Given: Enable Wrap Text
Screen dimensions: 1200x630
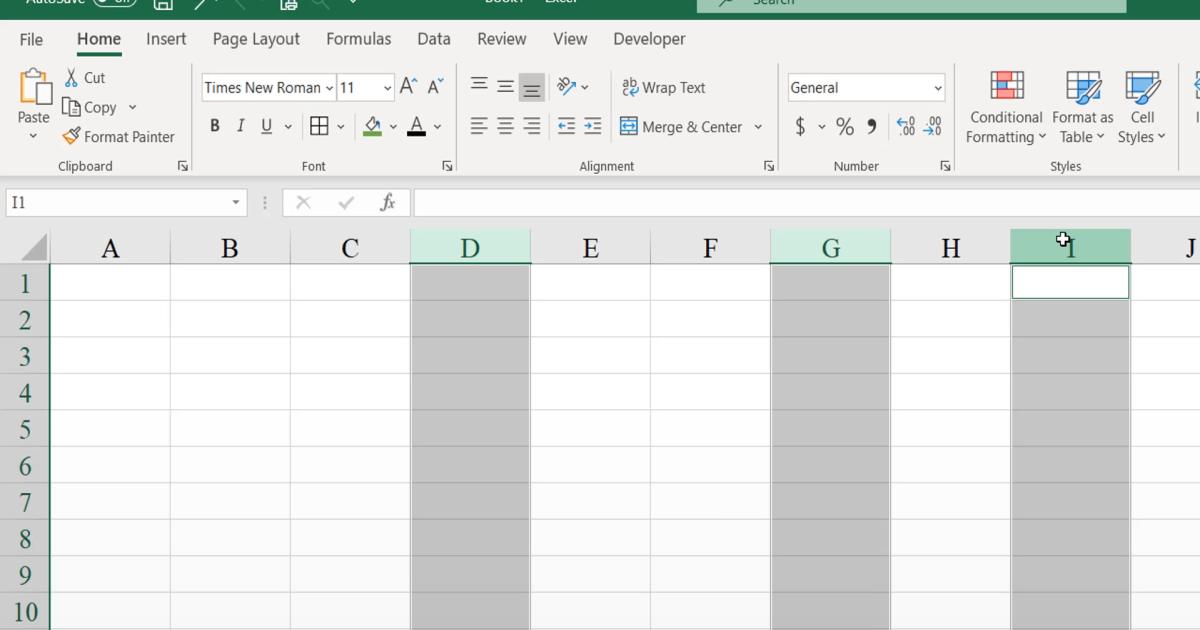Looking at the screenshot, I should tap(663, 87).
